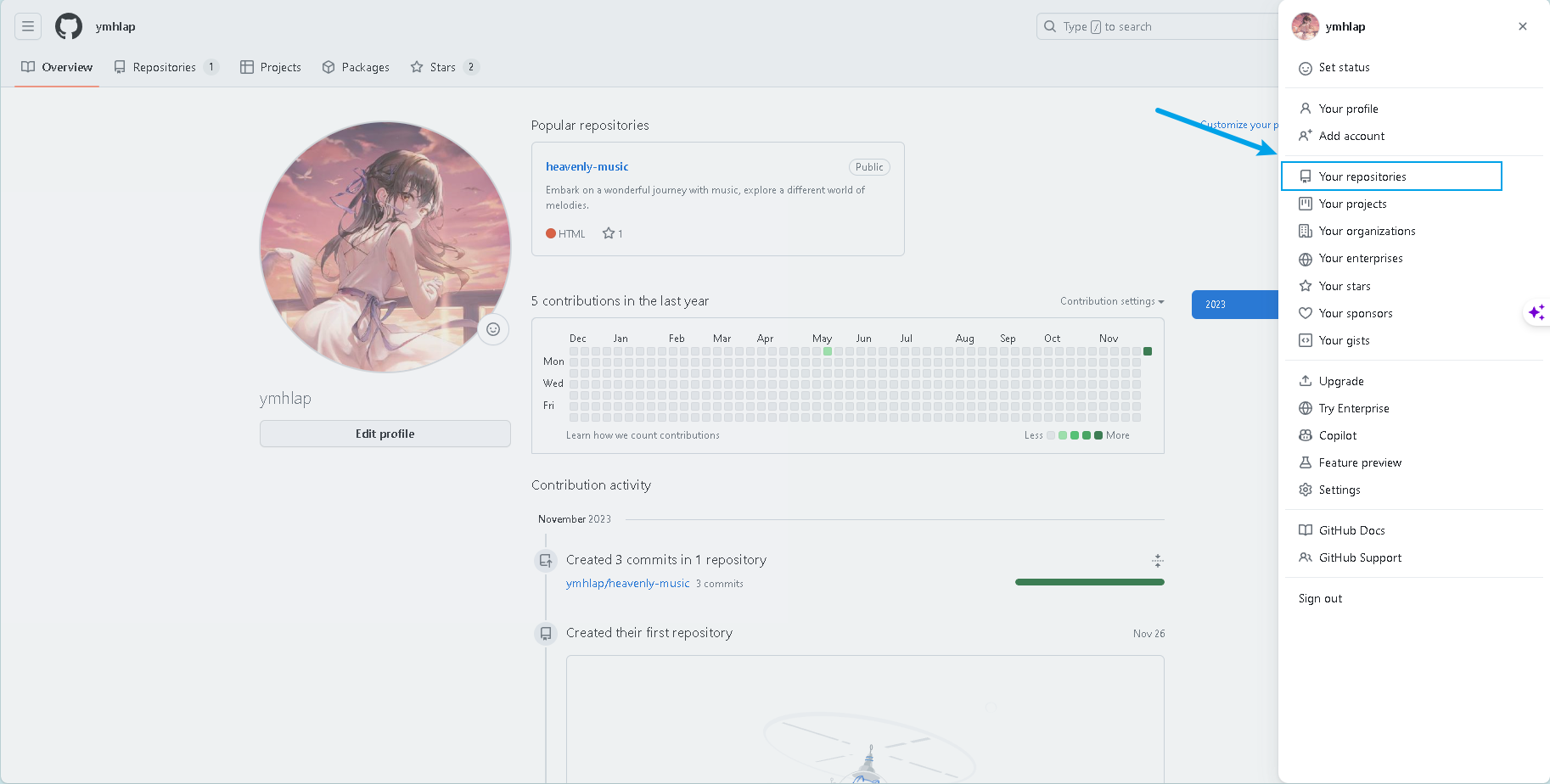Click Sign out in the user menu
This screenshot has width=1550, height=784.
1320,598
